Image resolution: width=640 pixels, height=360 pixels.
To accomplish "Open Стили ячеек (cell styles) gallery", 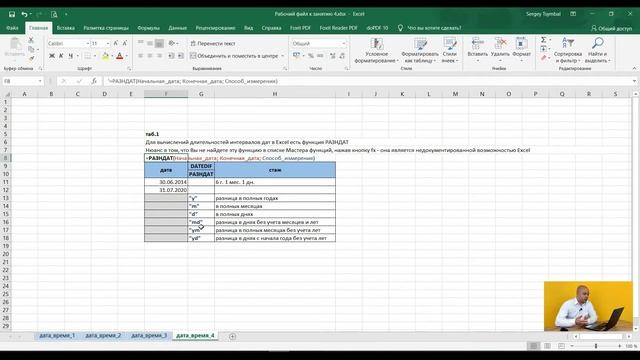I will (450, 51).
